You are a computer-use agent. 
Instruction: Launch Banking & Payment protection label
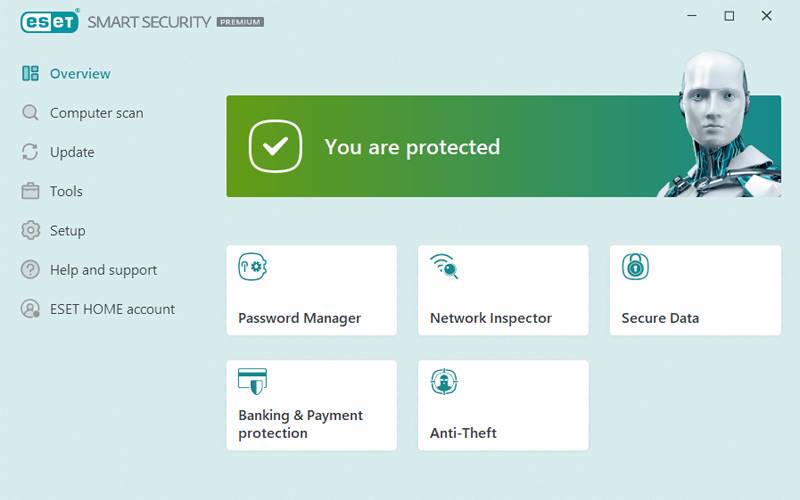(x=300, y=424)
